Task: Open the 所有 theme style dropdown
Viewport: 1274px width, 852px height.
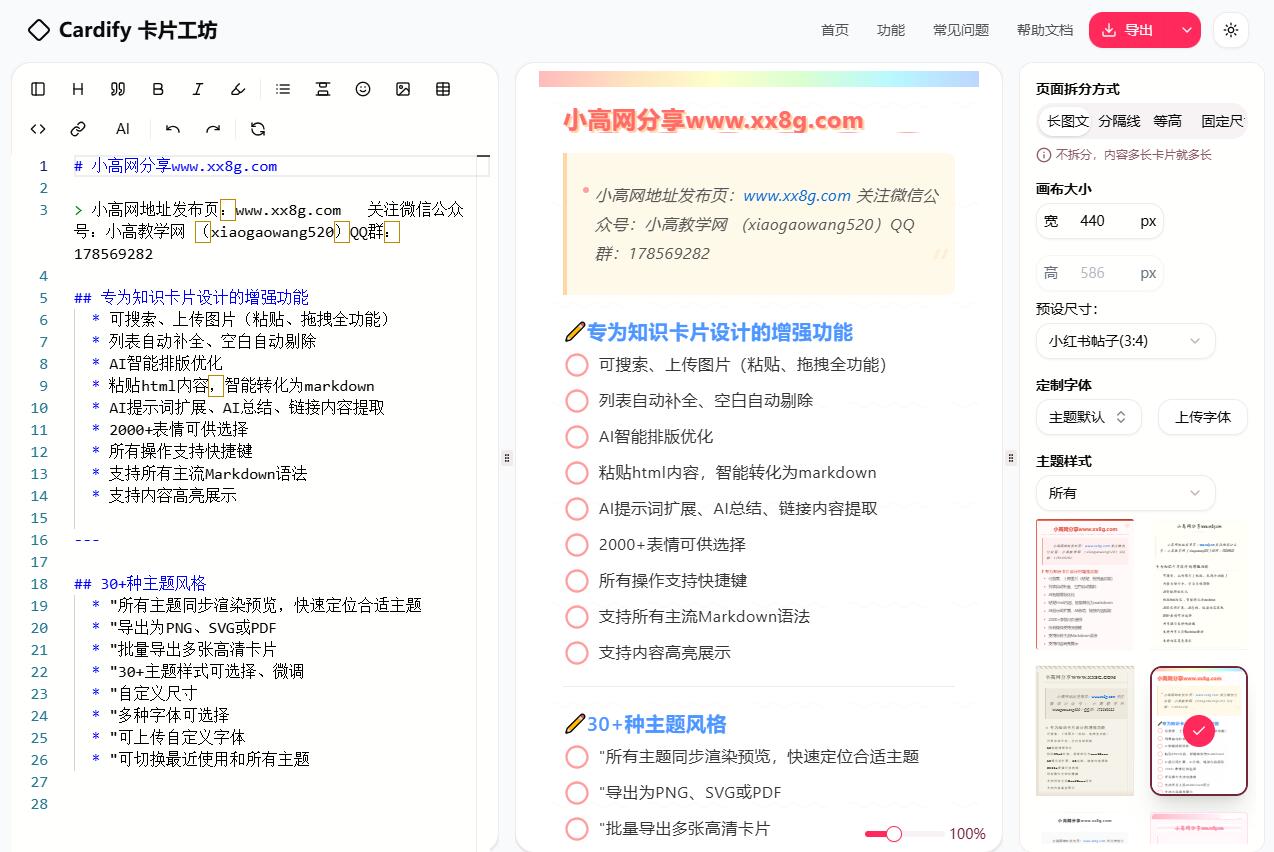Action: 1125,493
